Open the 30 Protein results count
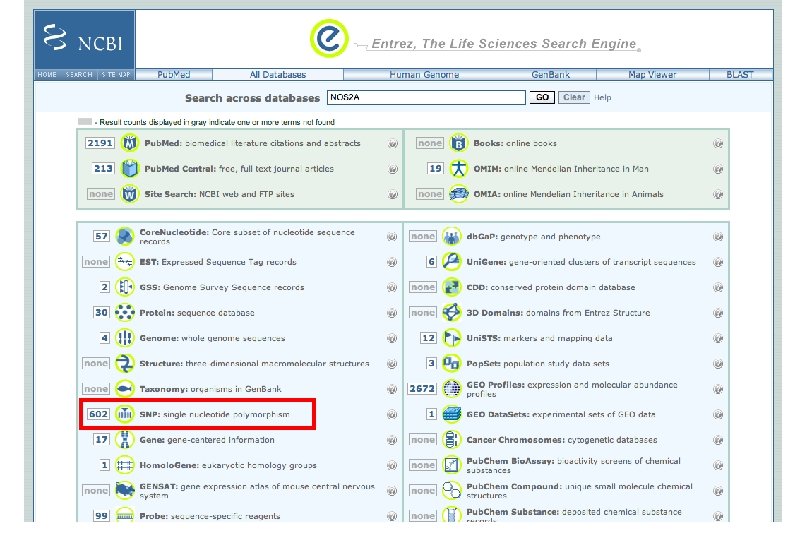The width and height of the screenshot is (810, 540). 101,313
